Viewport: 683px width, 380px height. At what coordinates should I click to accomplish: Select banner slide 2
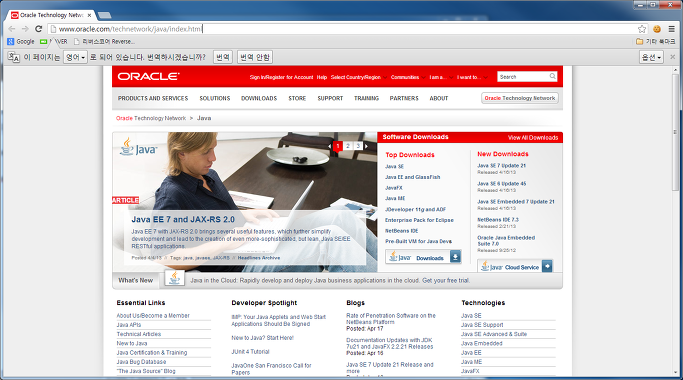point(348,146)
